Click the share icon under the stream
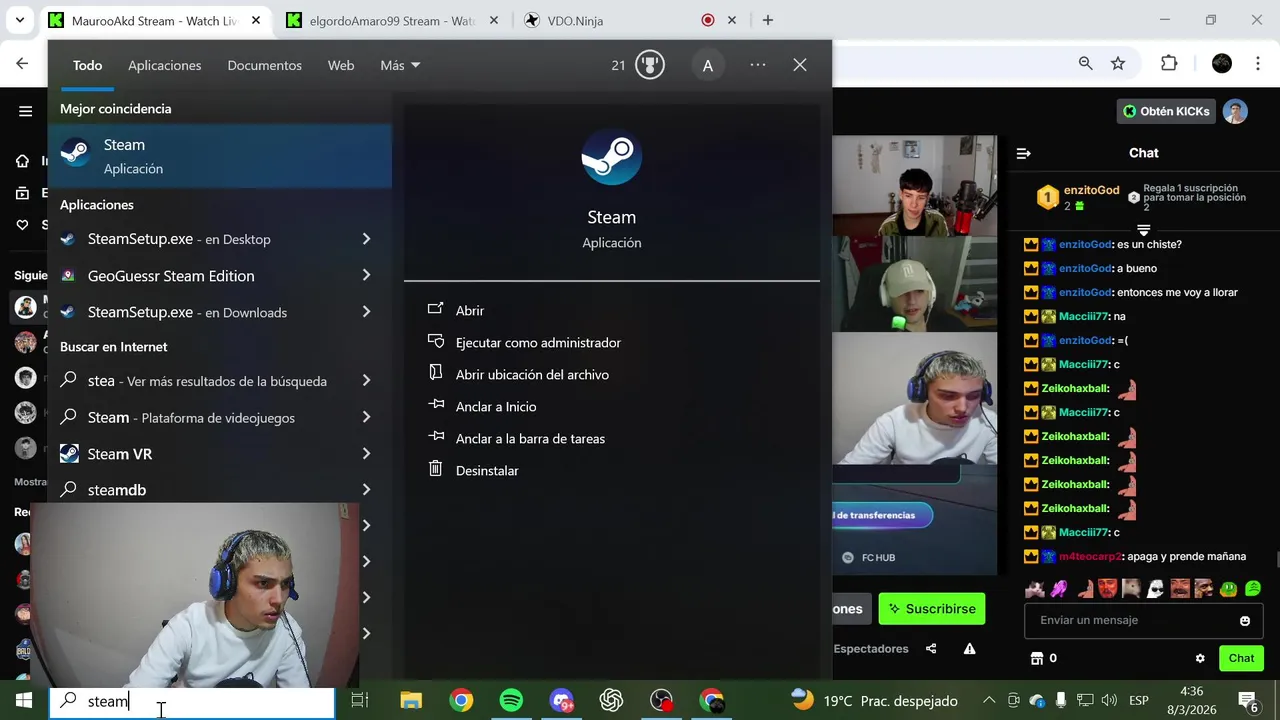The width and height of the screenshot is (1280, 720). pyautogui.click(x=931, y=648)
